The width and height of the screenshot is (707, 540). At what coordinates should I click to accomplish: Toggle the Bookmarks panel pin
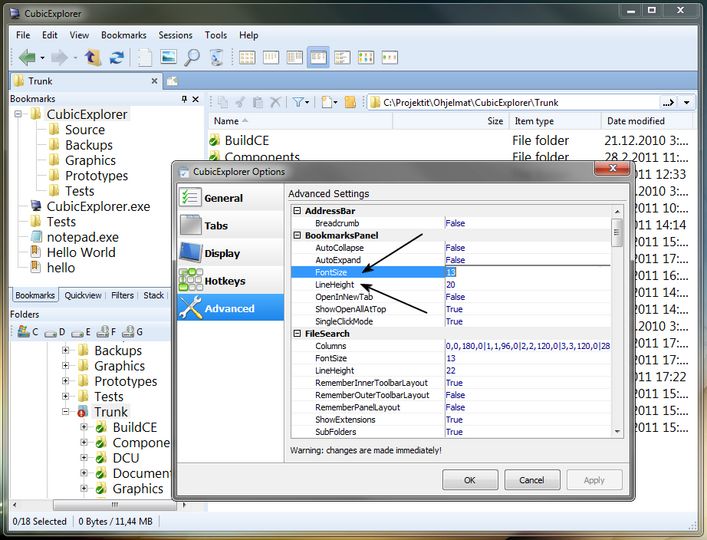(184, 99)
